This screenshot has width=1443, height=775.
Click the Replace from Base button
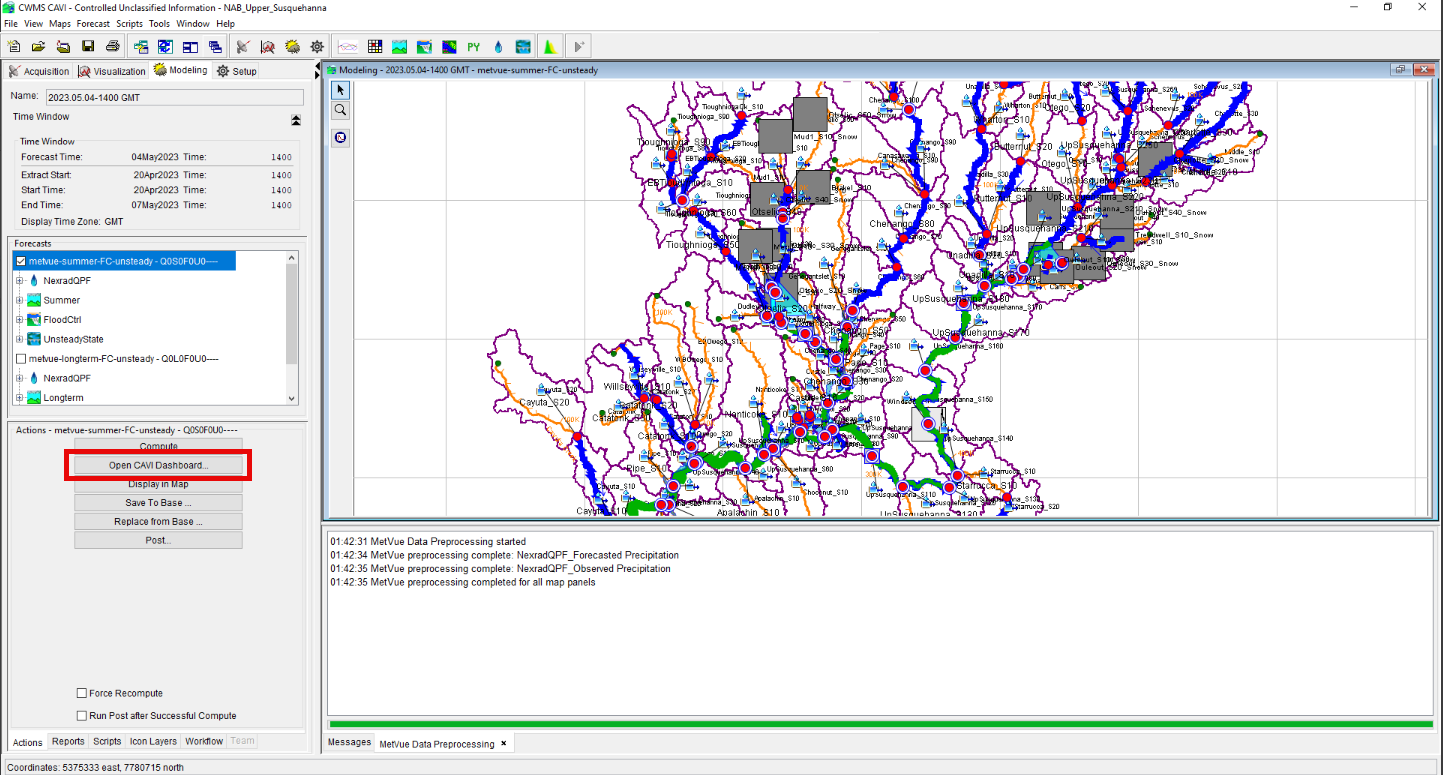tap(158, 522)
